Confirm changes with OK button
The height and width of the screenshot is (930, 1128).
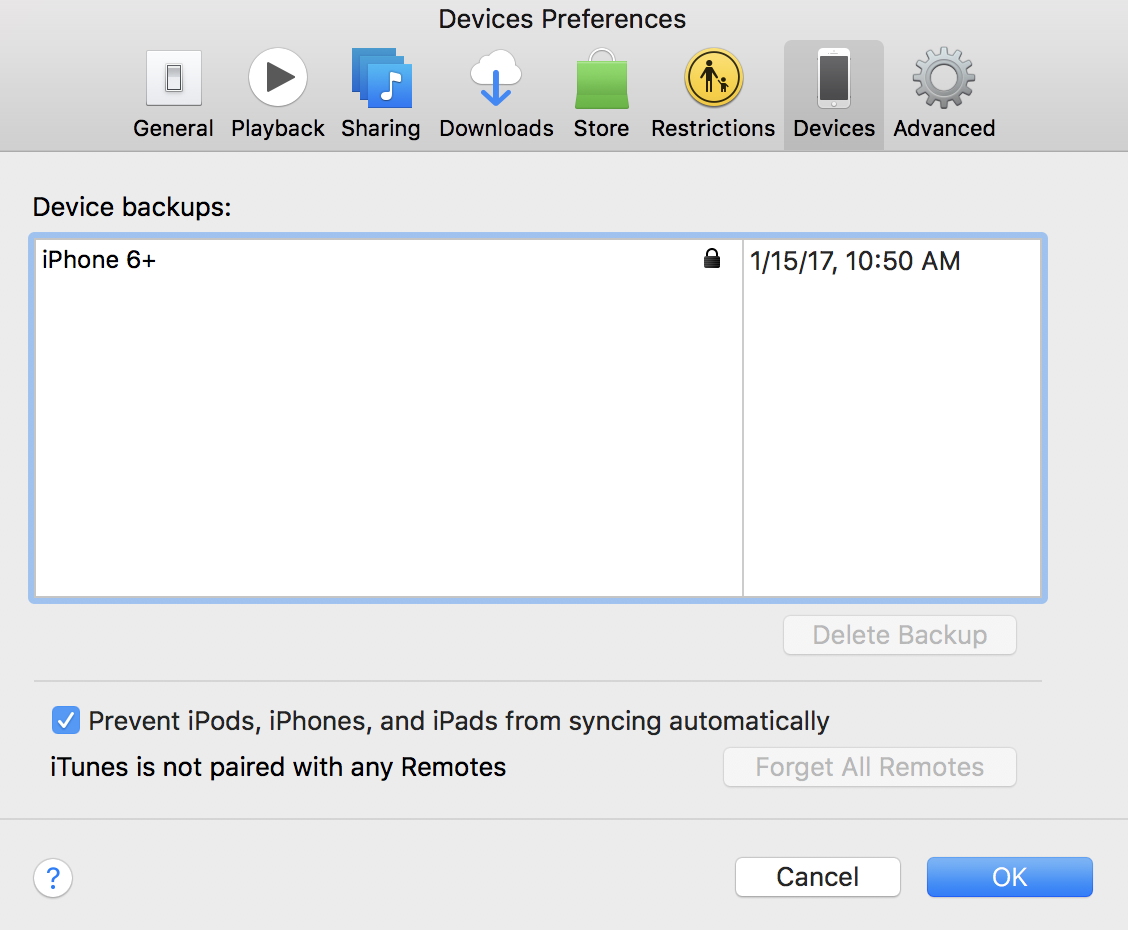point(1009,877)
